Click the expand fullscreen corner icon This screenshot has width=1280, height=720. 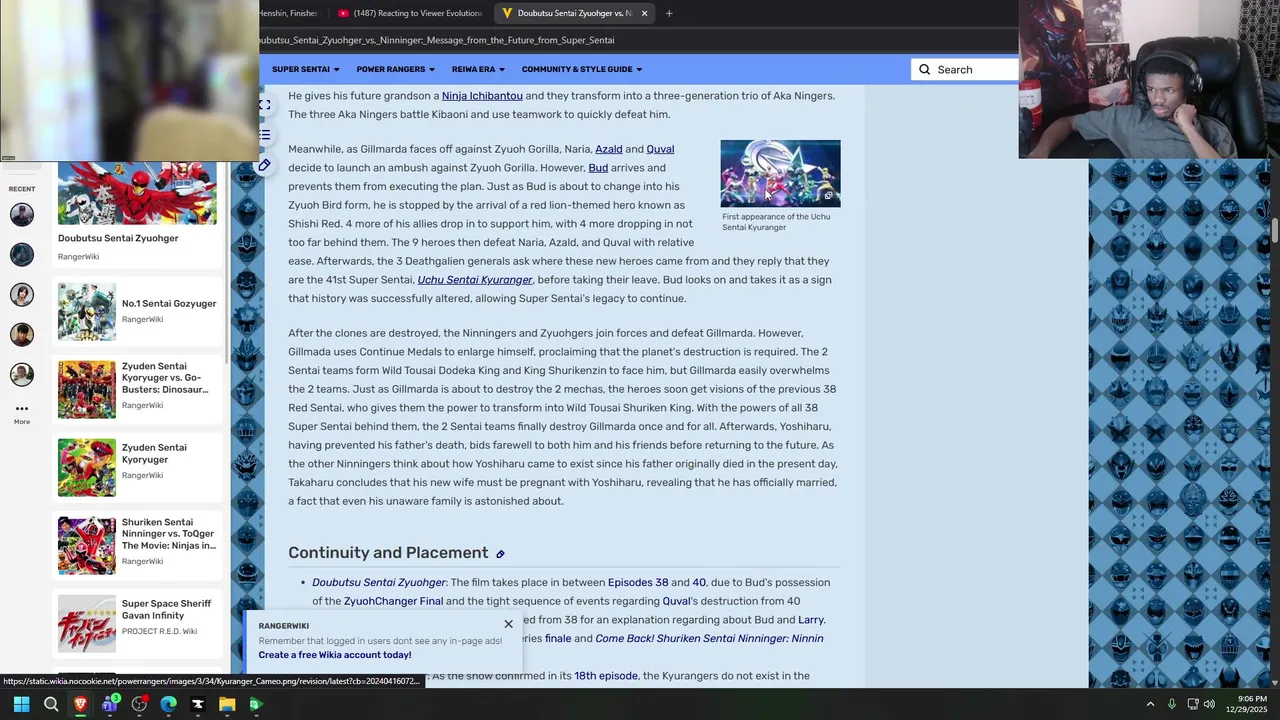[264, 104]
